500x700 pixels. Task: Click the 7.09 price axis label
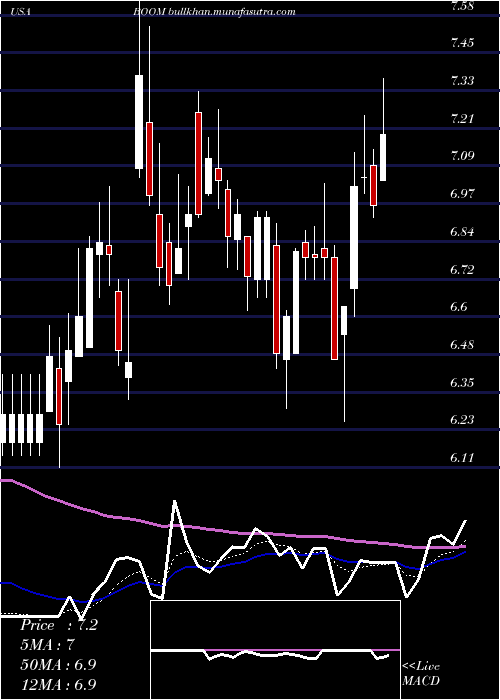(x=462, y=156)
